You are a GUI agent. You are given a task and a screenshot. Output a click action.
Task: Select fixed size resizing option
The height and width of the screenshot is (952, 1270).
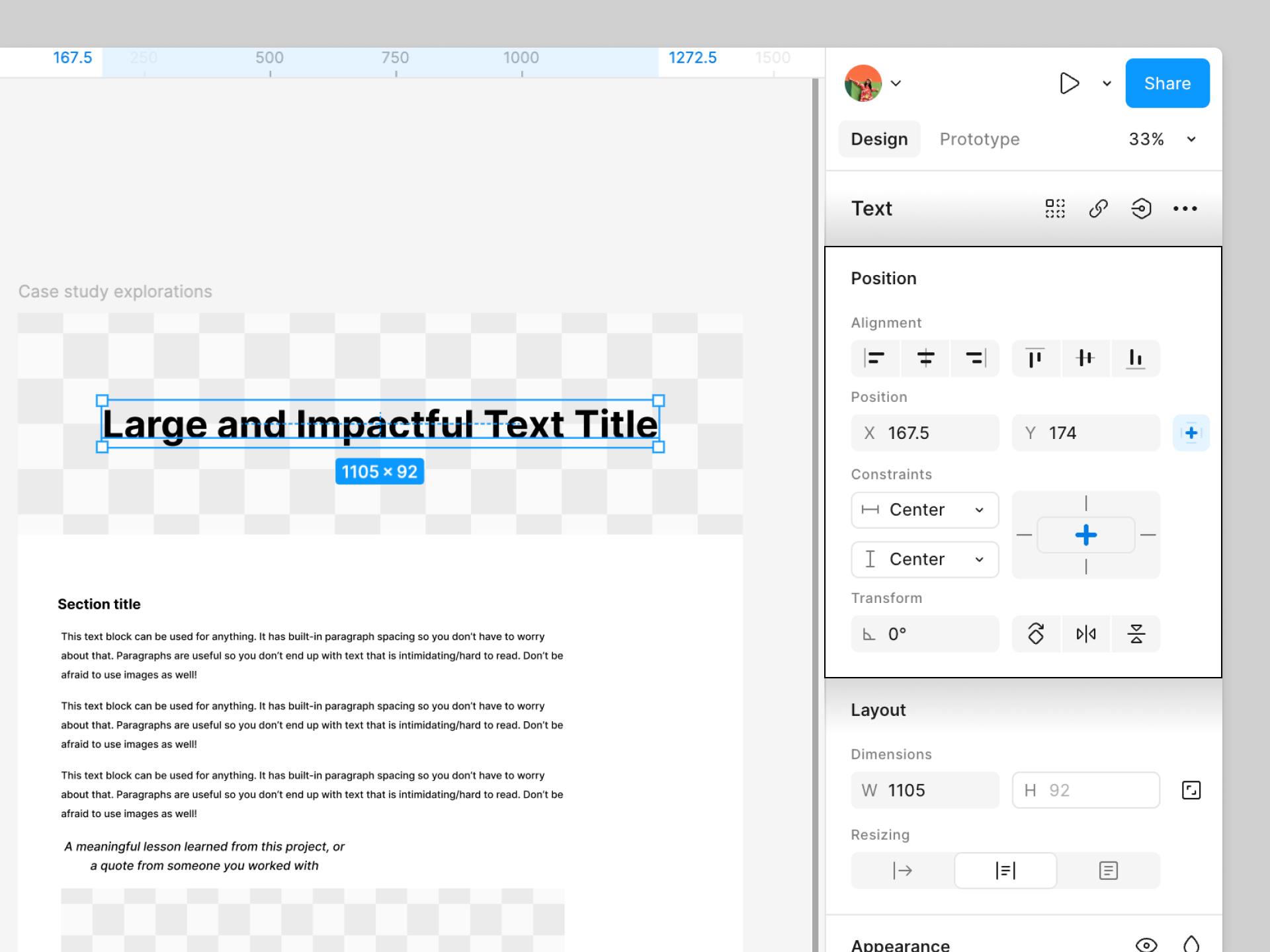tap(1108, 871)
